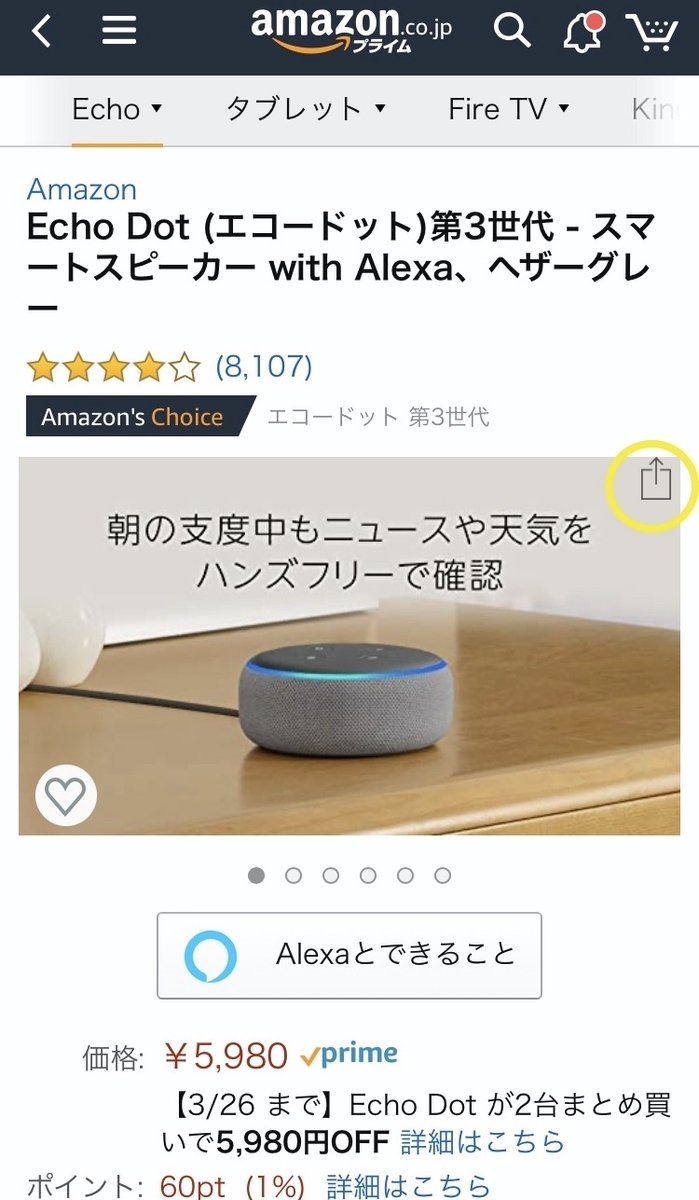Image resolution: width=699 pixels, height=1200 pixels.
Task: Expand the Echo category dropdown
Action: [x=116, y=109]
